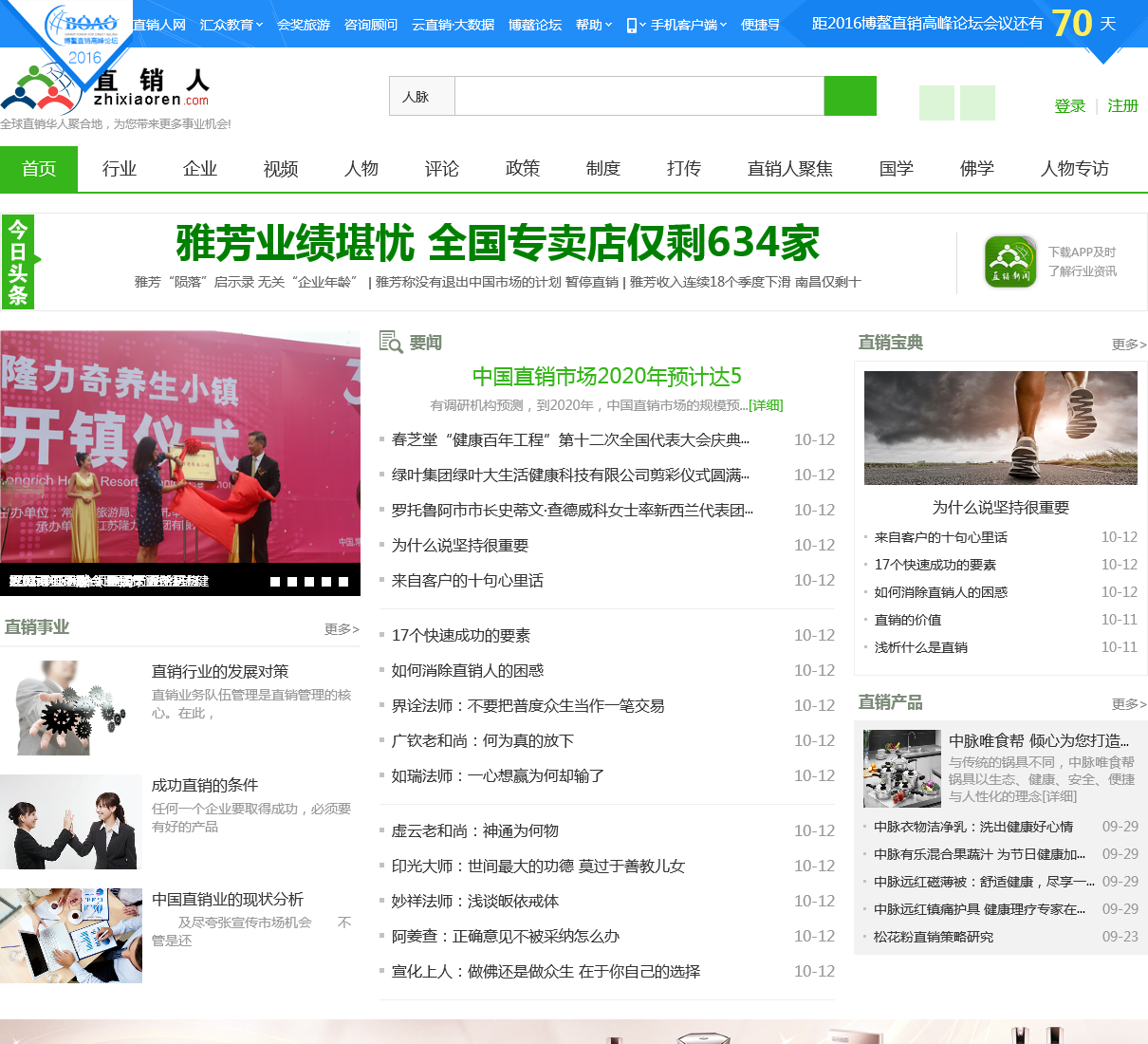Click the 登录 login link
1148x1044 pixels.
(1069, 106)
